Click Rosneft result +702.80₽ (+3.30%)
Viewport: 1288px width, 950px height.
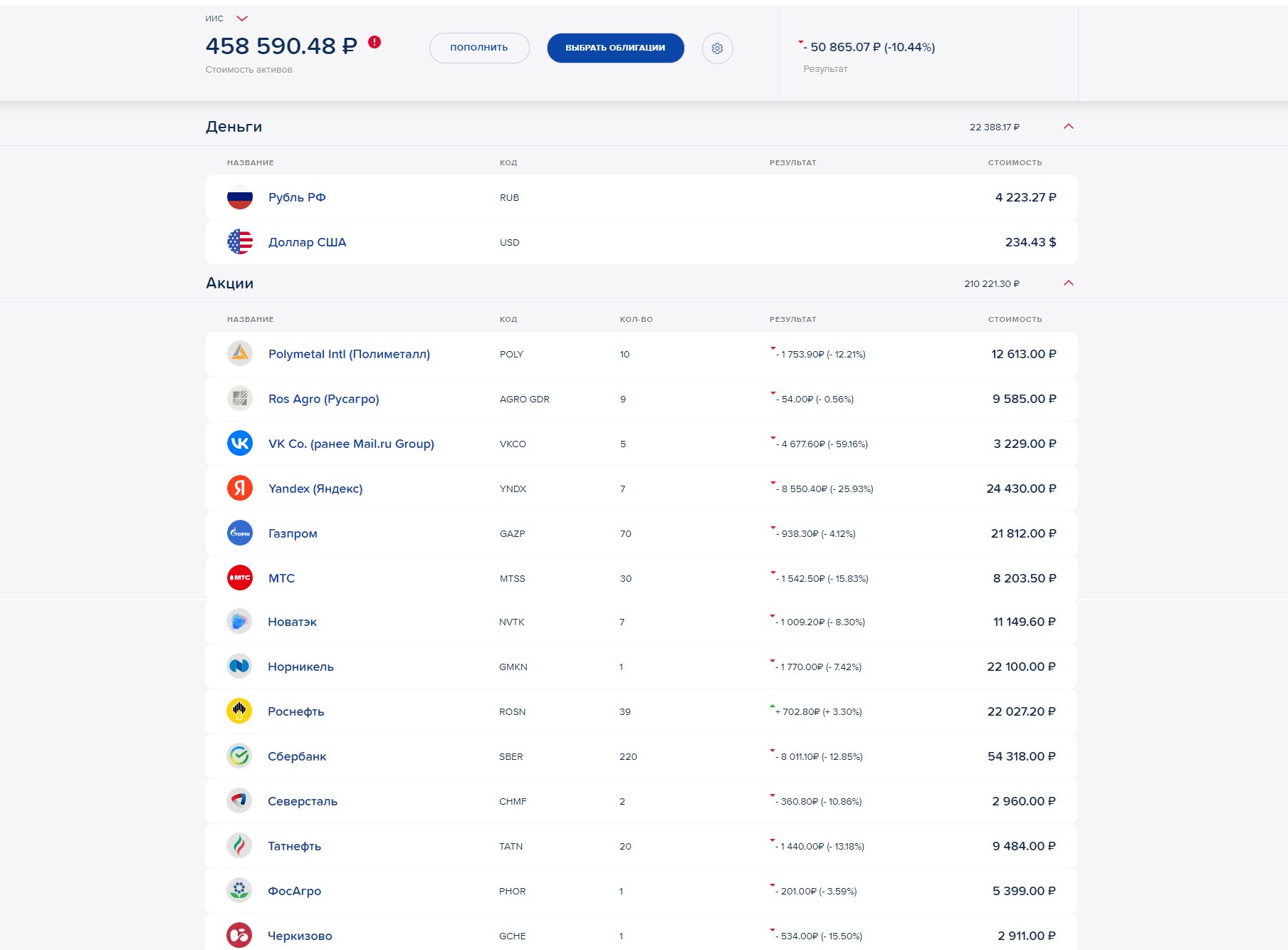point(818,711)
